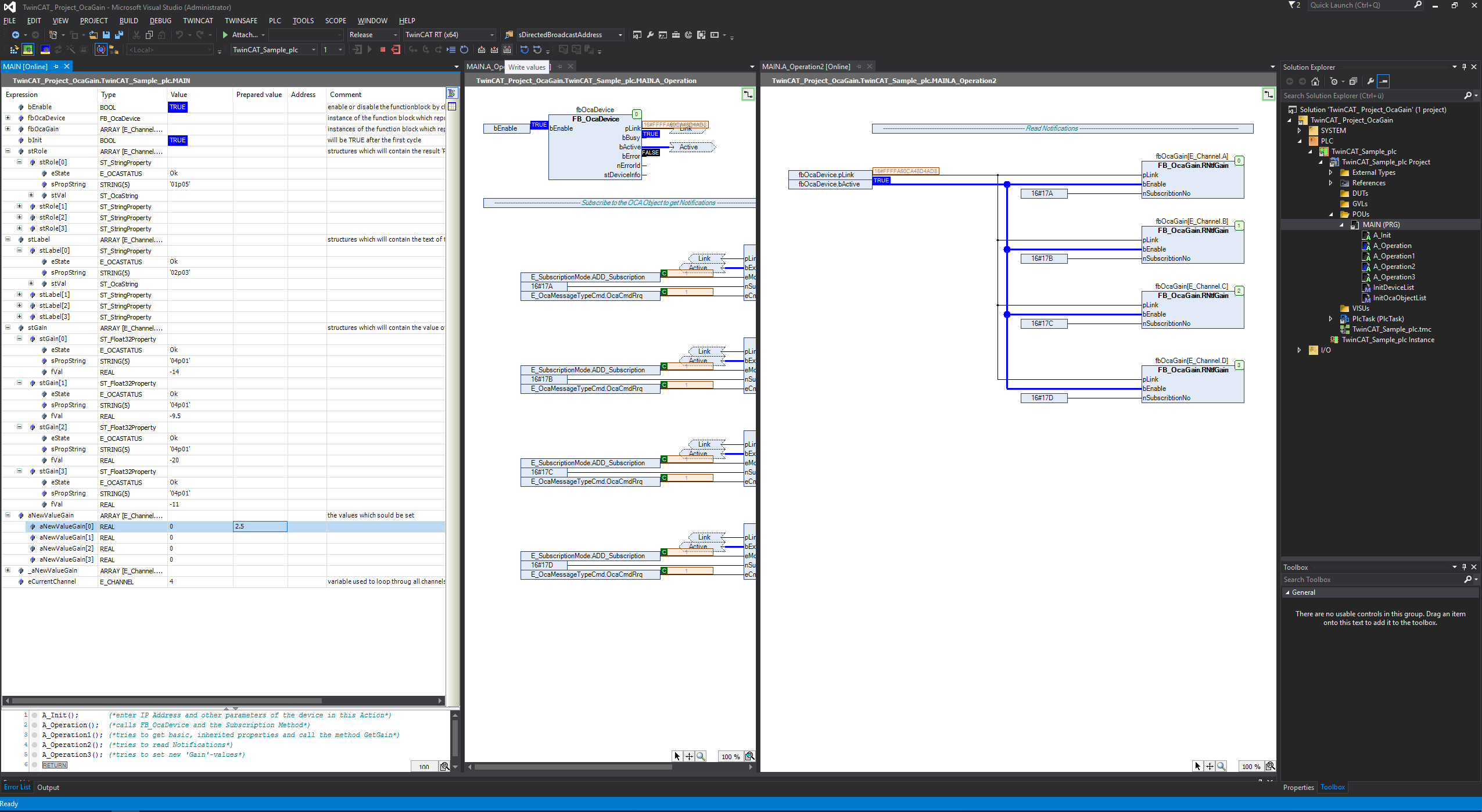This screenshot has height=812, width=1482.
Task: Select the RETURN statement on line 6
Action: [x=55, y=766]
